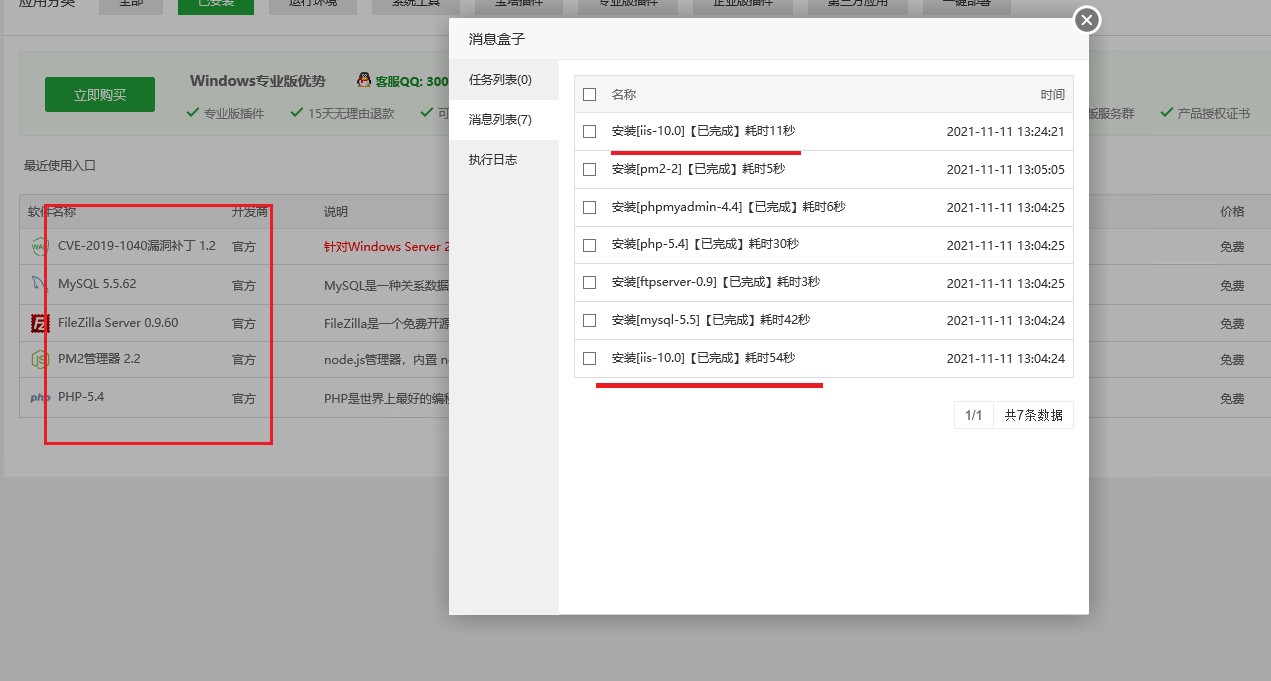
Task: Check the iis-10.0 耗时11秒 message
Action: pos(589,131)
